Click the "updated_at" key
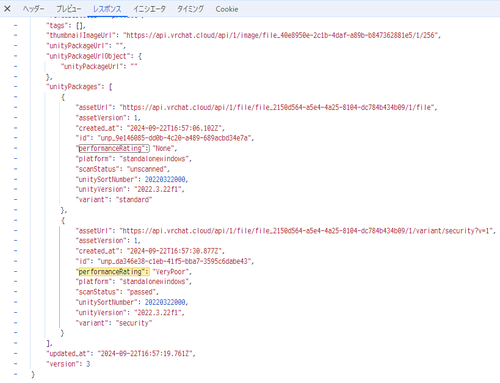Viewport: 500px width, 383px height. click(x=68, y=354)
